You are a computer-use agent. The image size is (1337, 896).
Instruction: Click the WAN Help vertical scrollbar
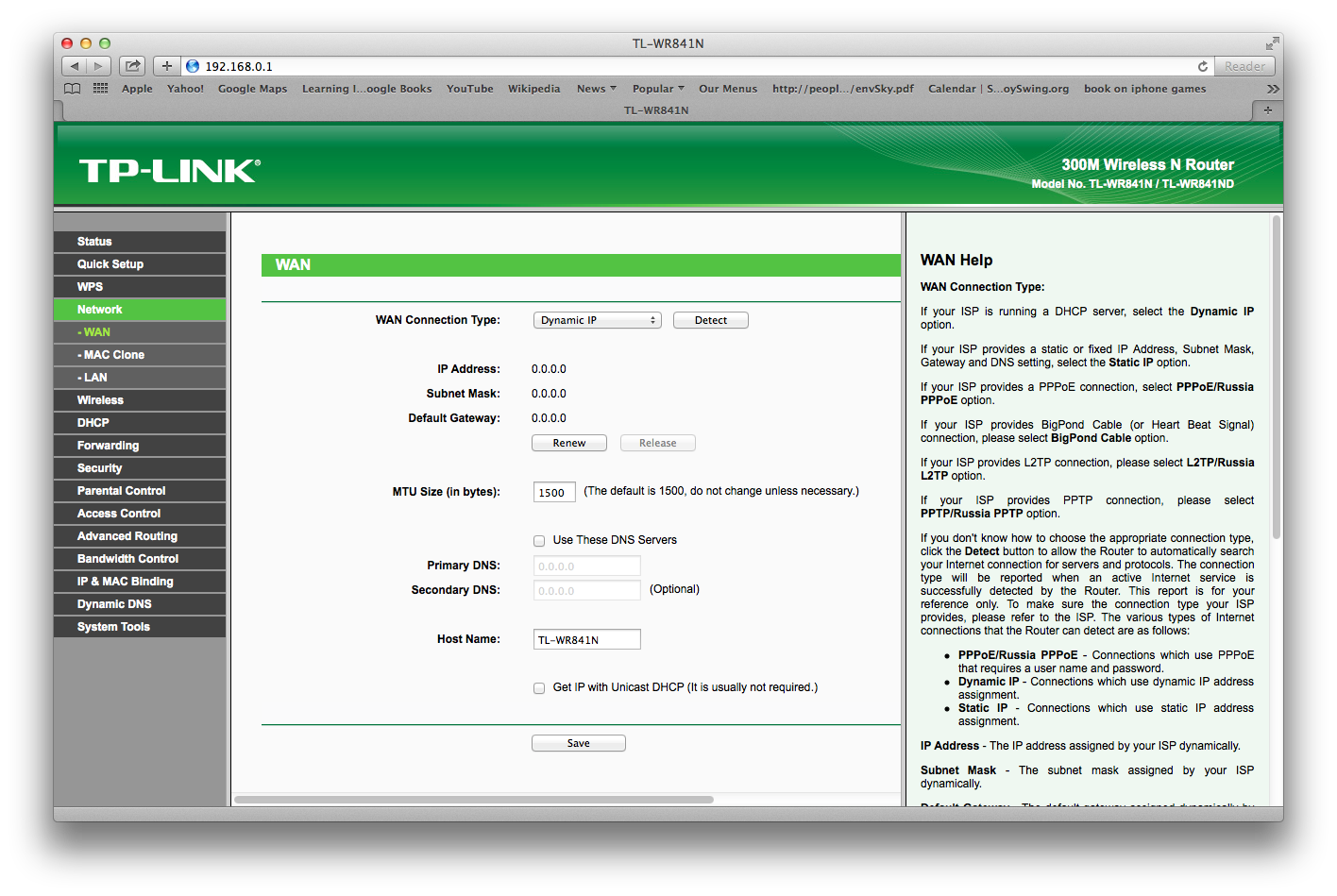1277,378
